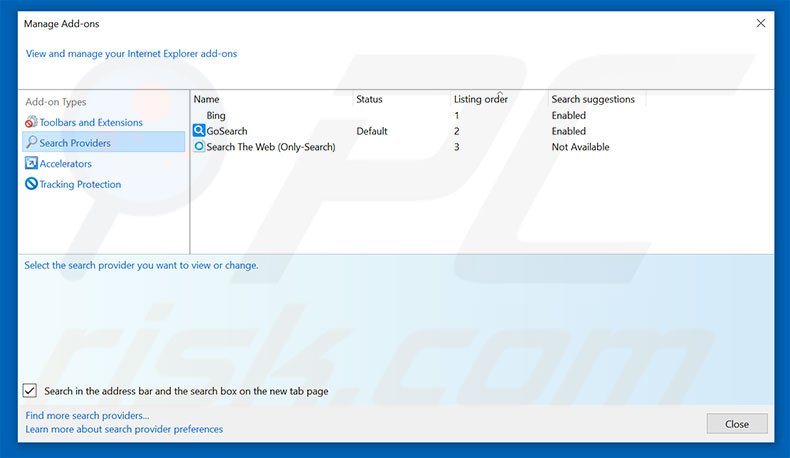
Task: Click the Accelerators icon in sidebar
Action: click(31, 164)
